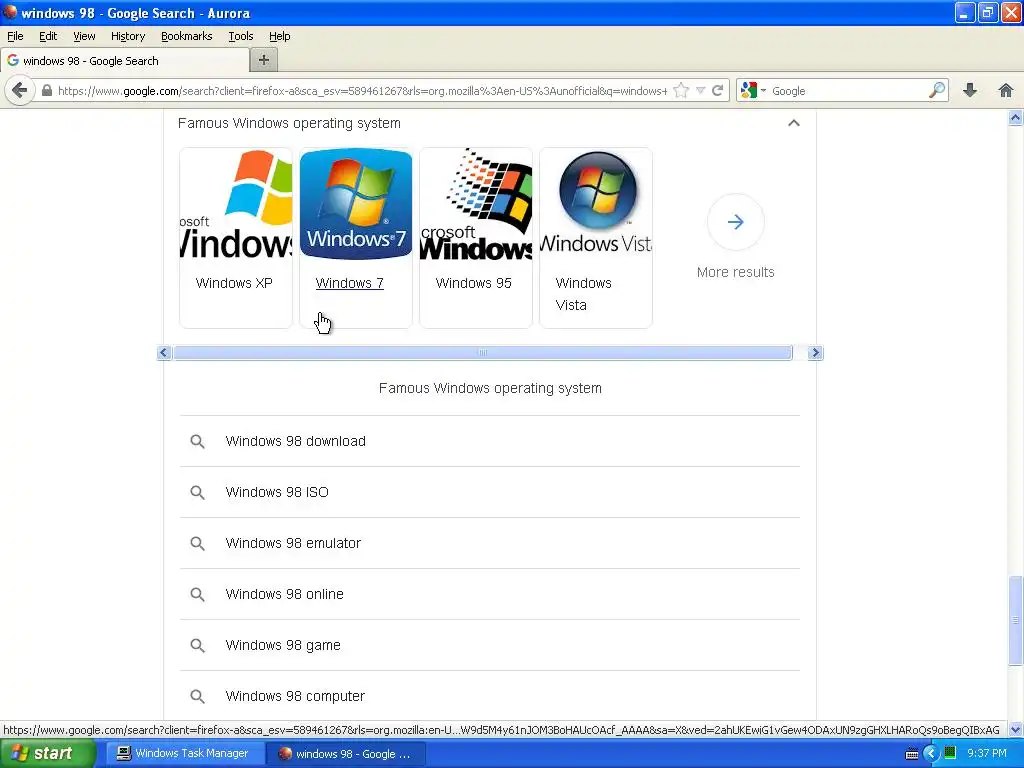Click the vertical scrollbar down arrow
This screenshot has height=768, width=1024.
[1016, 729]
